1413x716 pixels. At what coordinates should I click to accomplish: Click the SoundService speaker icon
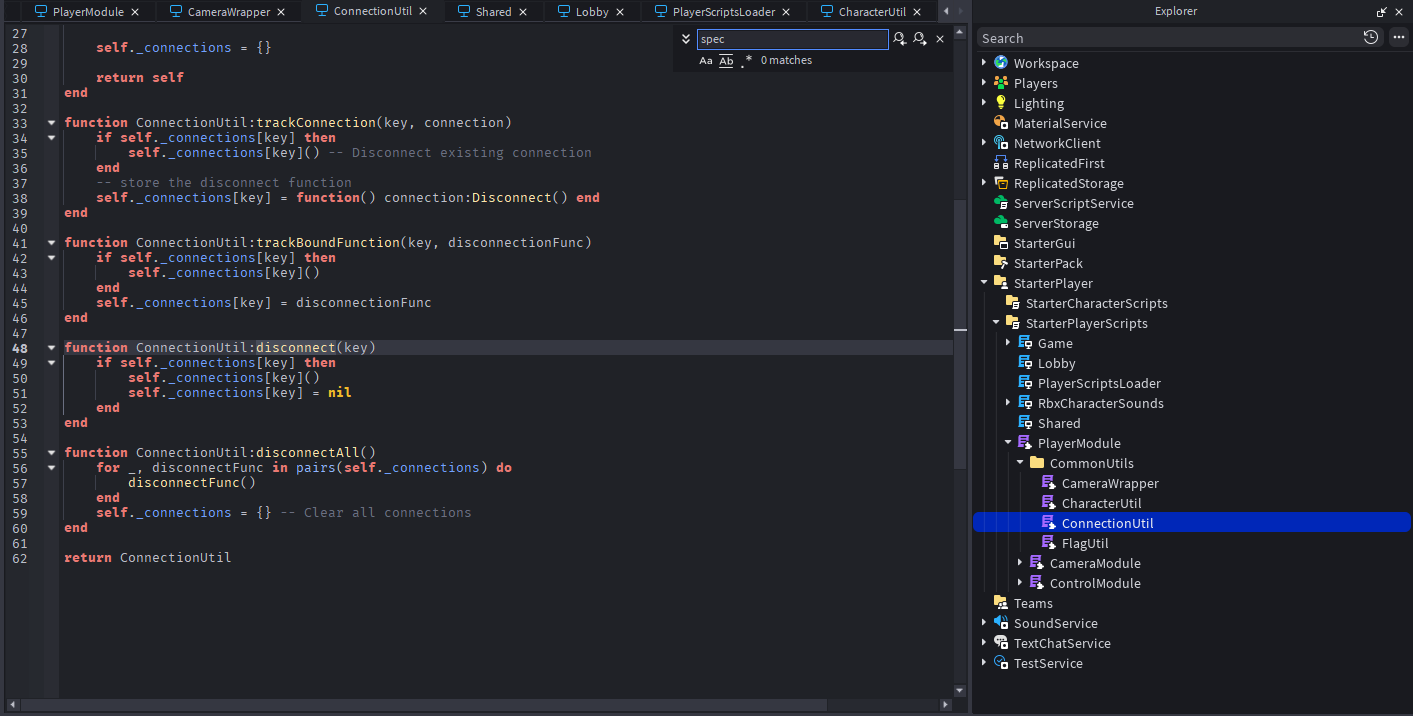point(1001,622)
